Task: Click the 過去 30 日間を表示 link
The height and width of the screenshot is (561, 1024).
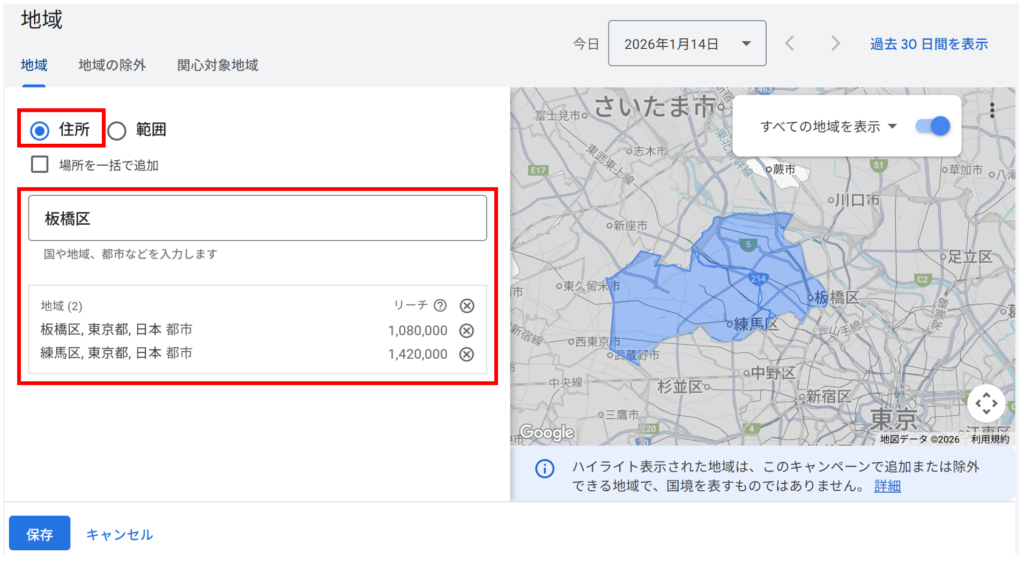Action: (x=928, y=44)
